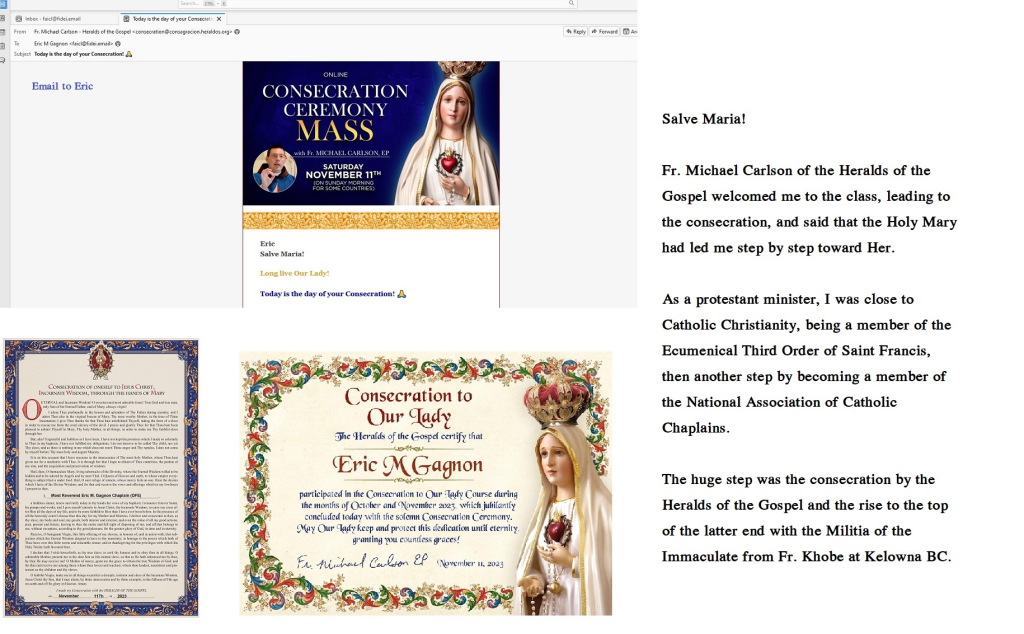Click the 'Saturday November 11th' banner text
This screenshot has height=634, width=1024.
(x=344, y=171)
